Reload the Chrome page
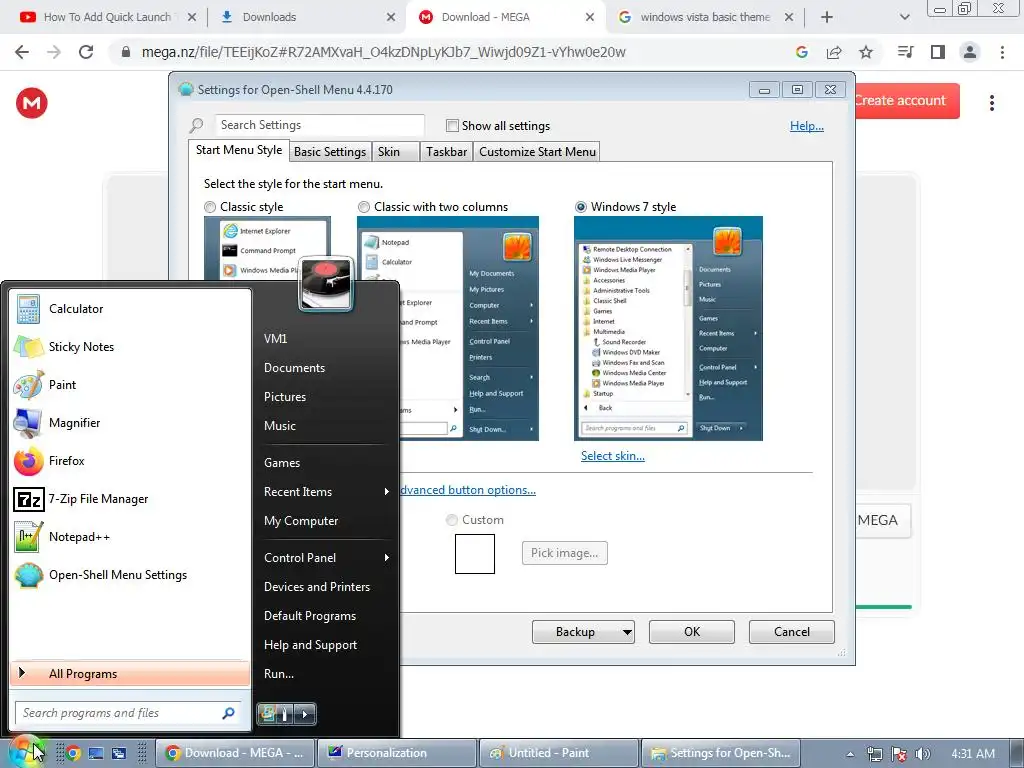 [x=86, y=52]
